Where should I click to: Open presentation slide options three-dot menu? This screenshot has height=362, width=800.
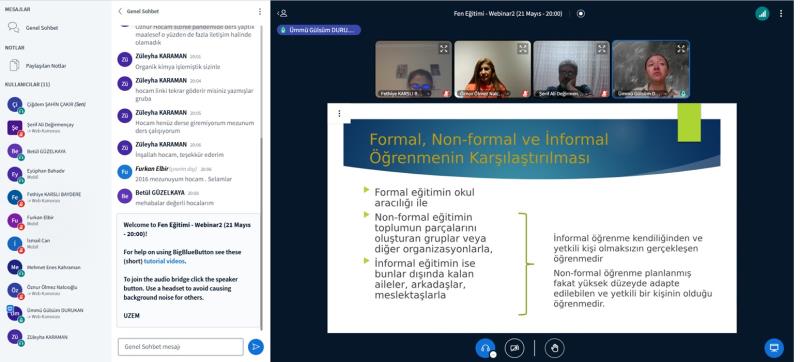(339, 114)
